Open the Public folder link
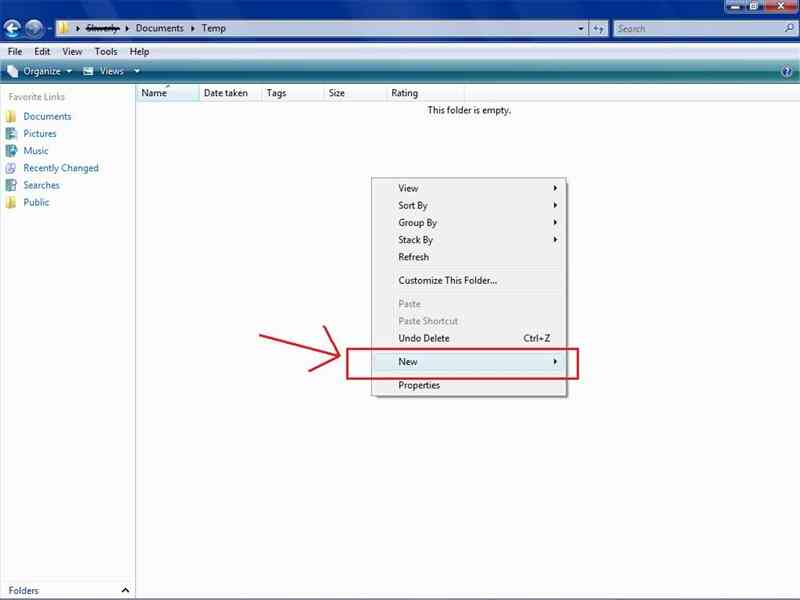This screenshot has height=600, width=800. (36, 202)
